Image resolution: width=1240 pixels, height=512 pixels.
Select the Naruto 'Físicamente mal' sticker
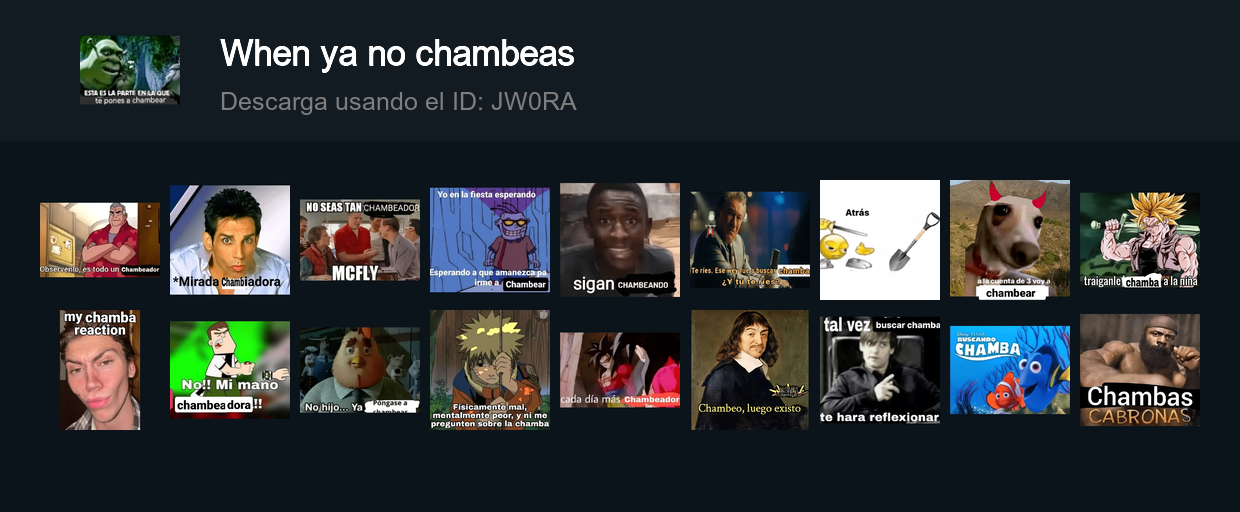tap(490, 370)
